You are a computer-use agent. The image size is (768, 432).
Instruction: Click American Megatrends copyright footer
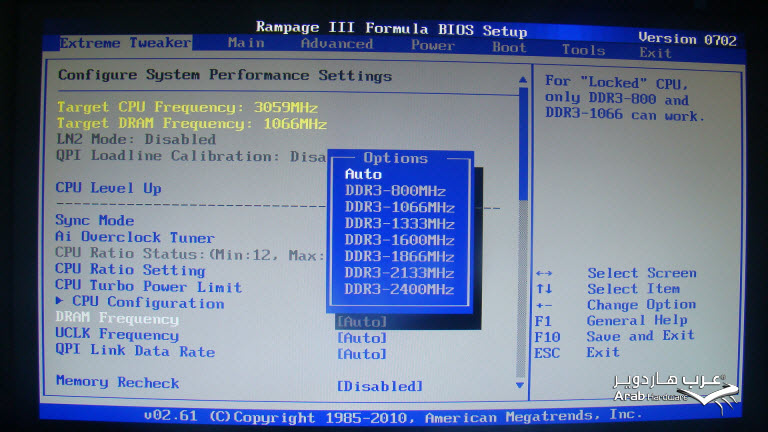click(x=393, y=417)
